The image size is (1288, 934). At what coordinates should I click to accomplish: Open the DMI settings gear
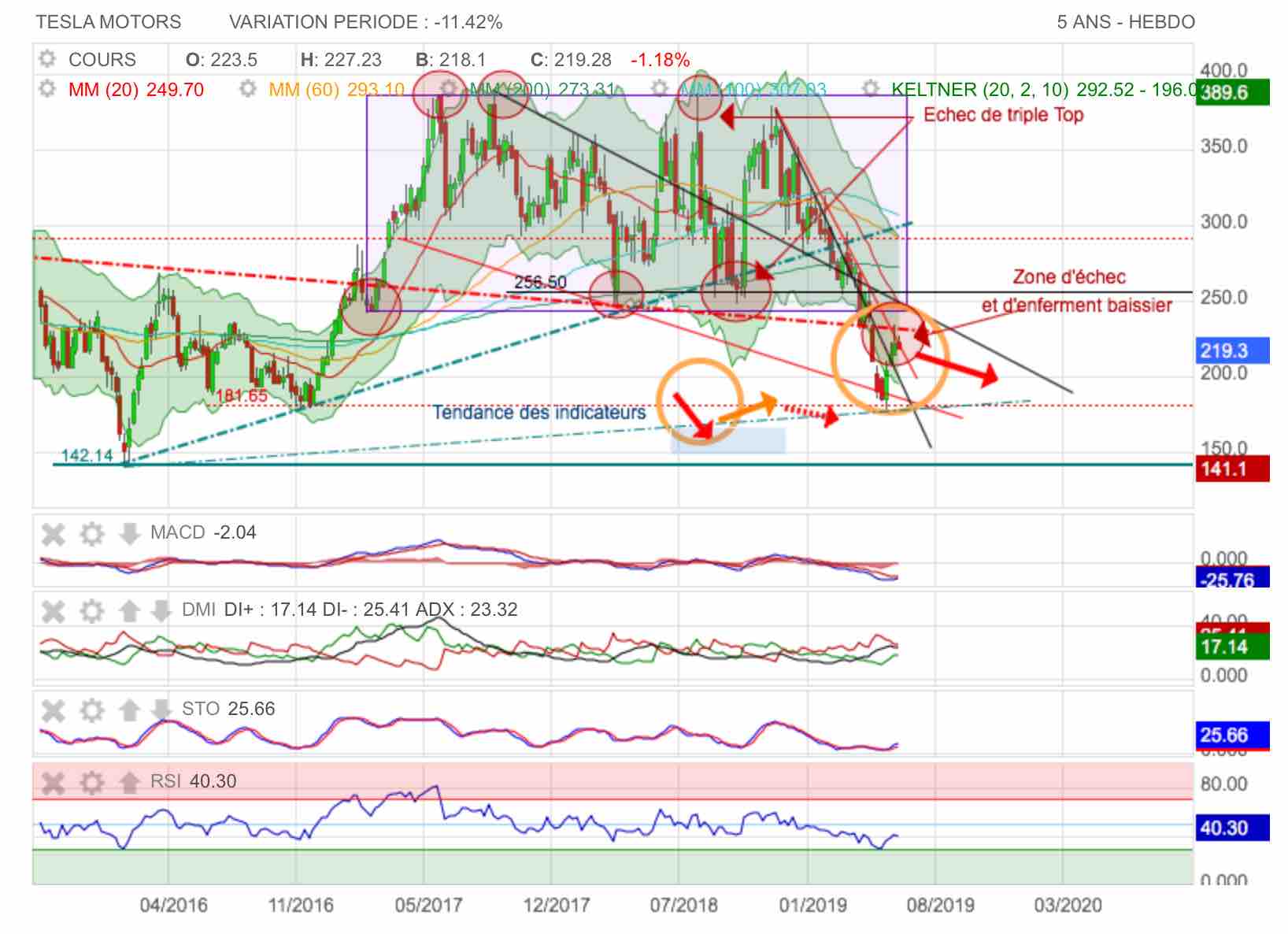click(92, 611)
